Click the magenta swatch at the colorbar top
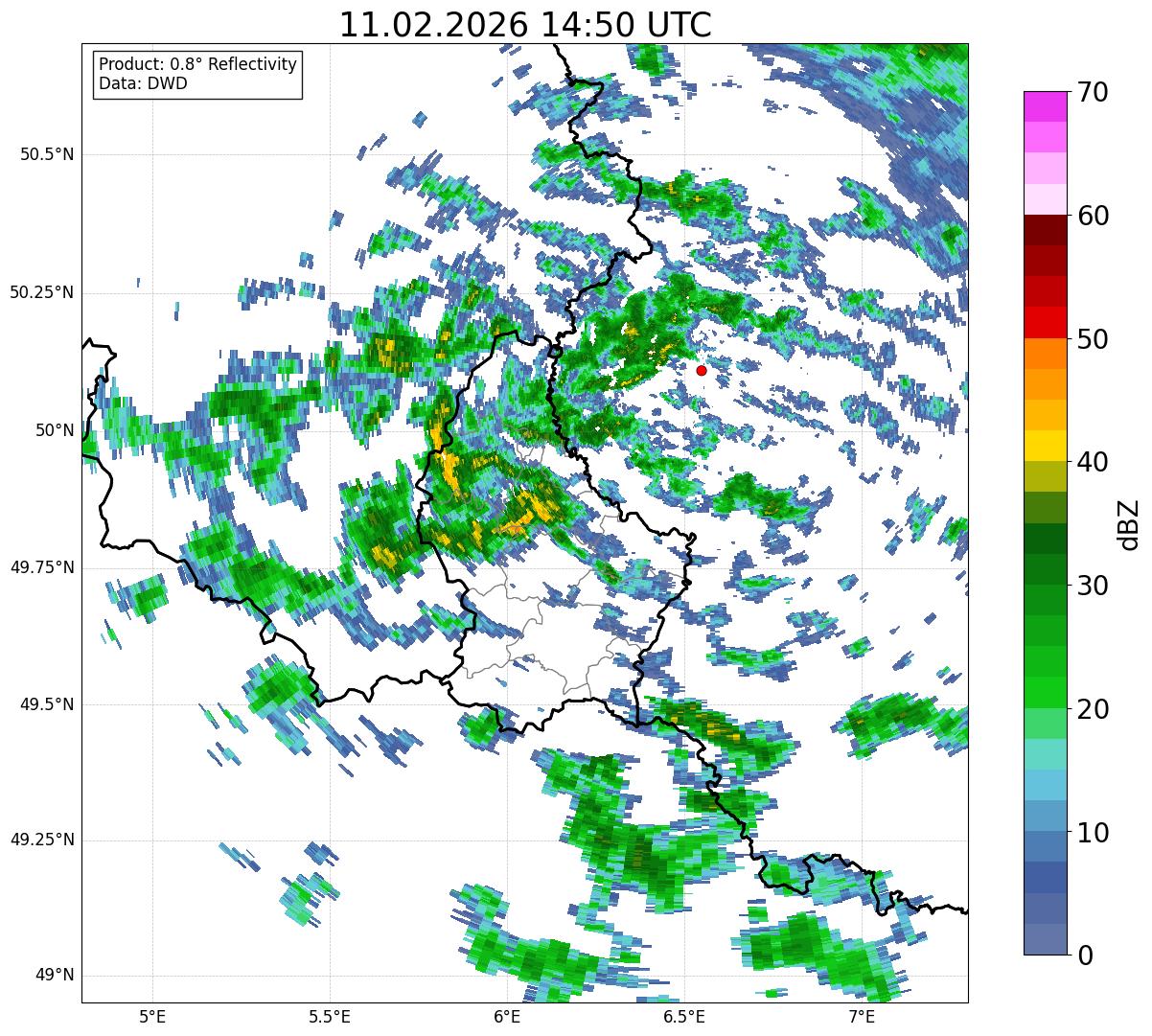Image resolution: width=1152 pixels, height=1036 pixels. click(1045, 106)
